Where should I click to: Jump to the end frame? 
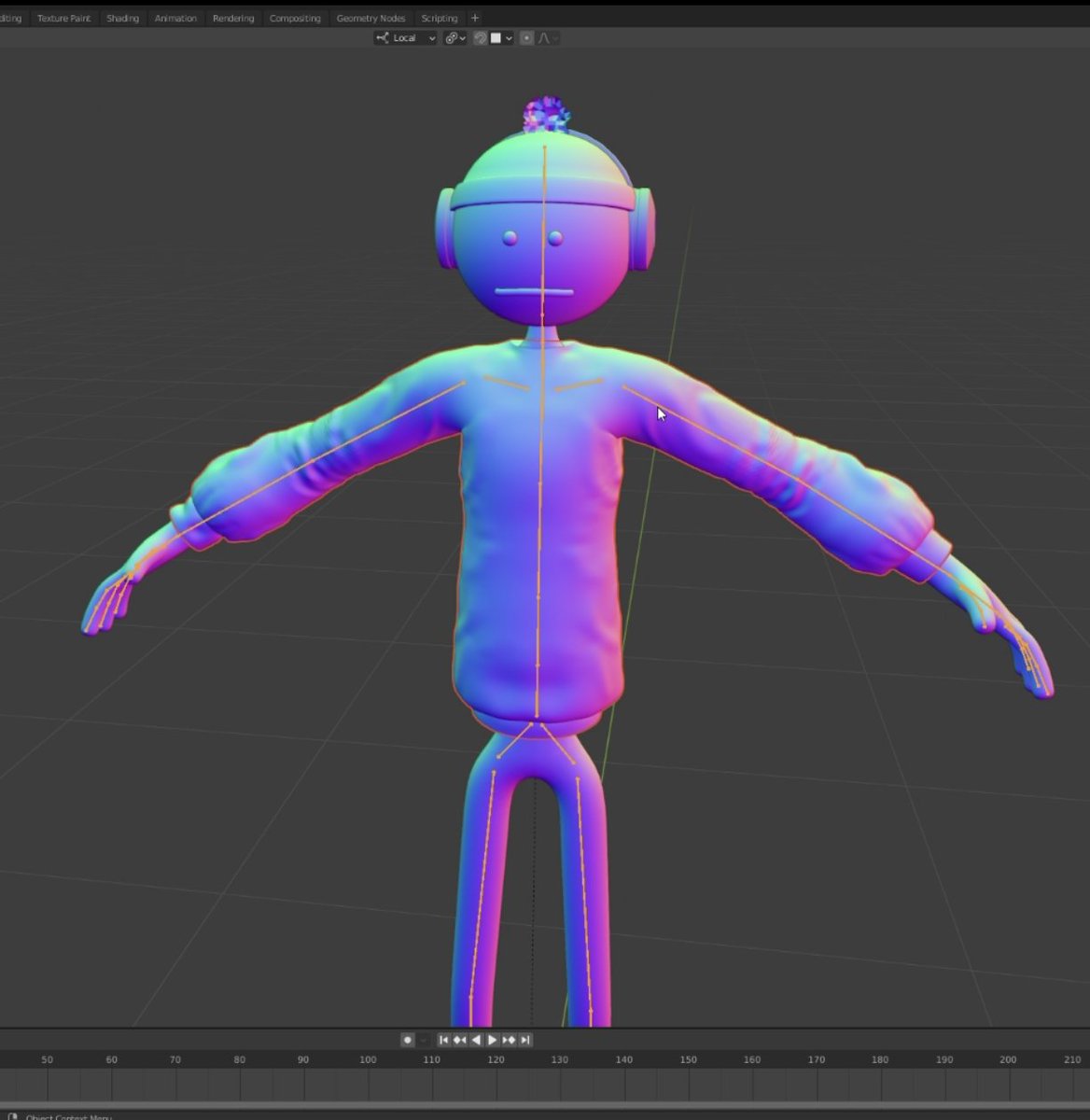pyautogui.click(x=524, y=1040)
